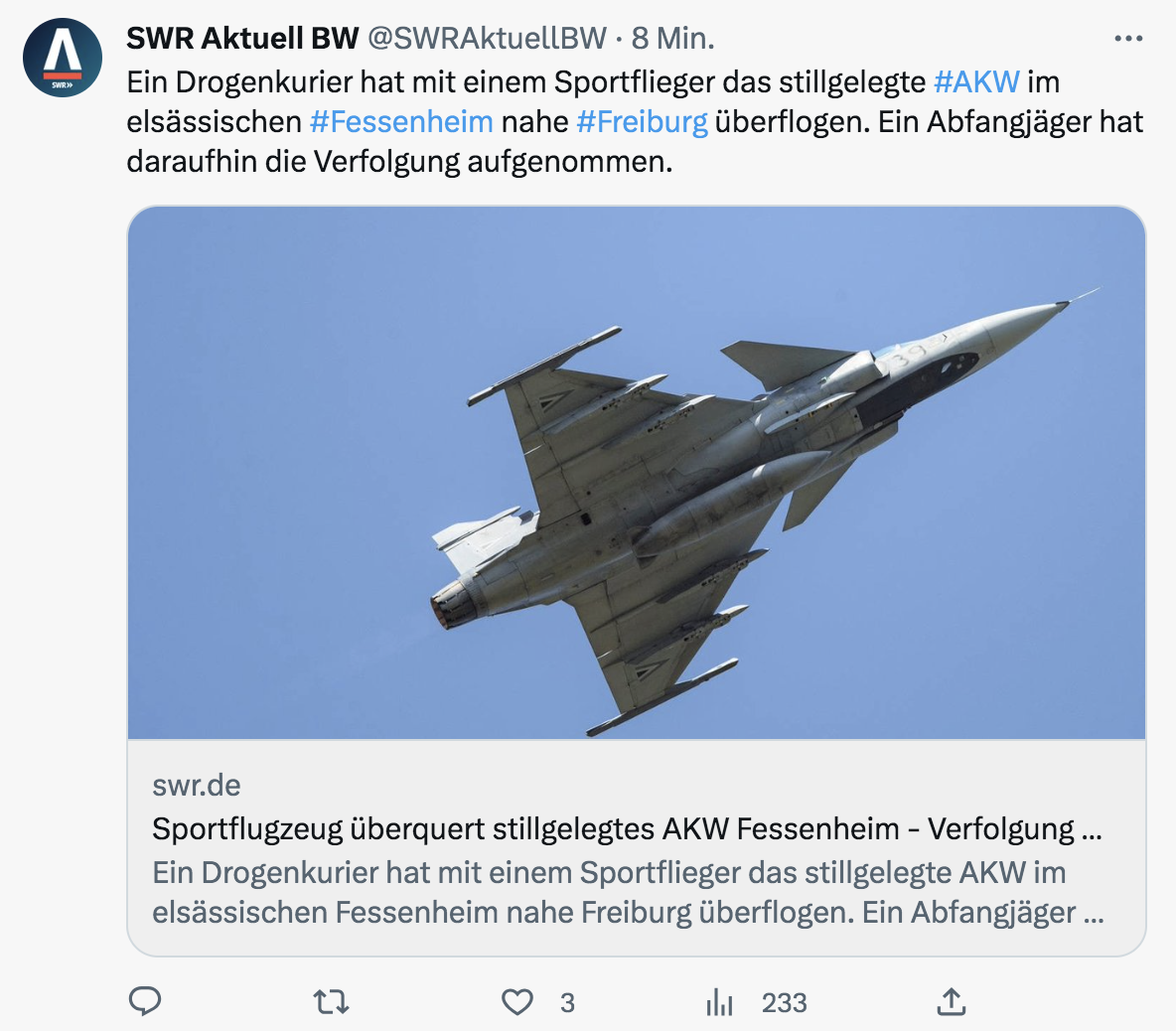Click the view count 233
The height and width of the screenshot is (1031, 1176).
[x=785, y=1002]
